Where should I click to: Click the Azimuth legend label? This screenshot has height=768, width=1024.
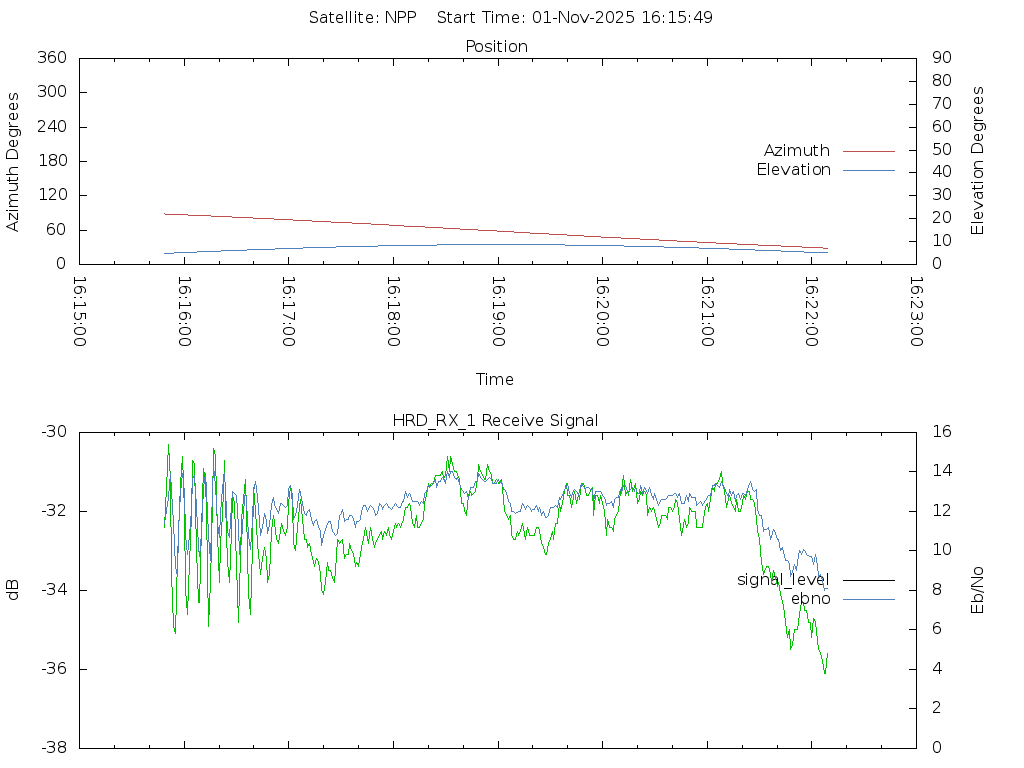796,151
